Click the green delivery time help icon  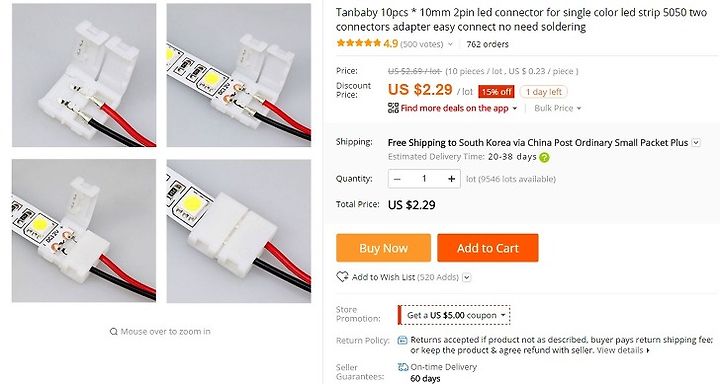point(544,158)
